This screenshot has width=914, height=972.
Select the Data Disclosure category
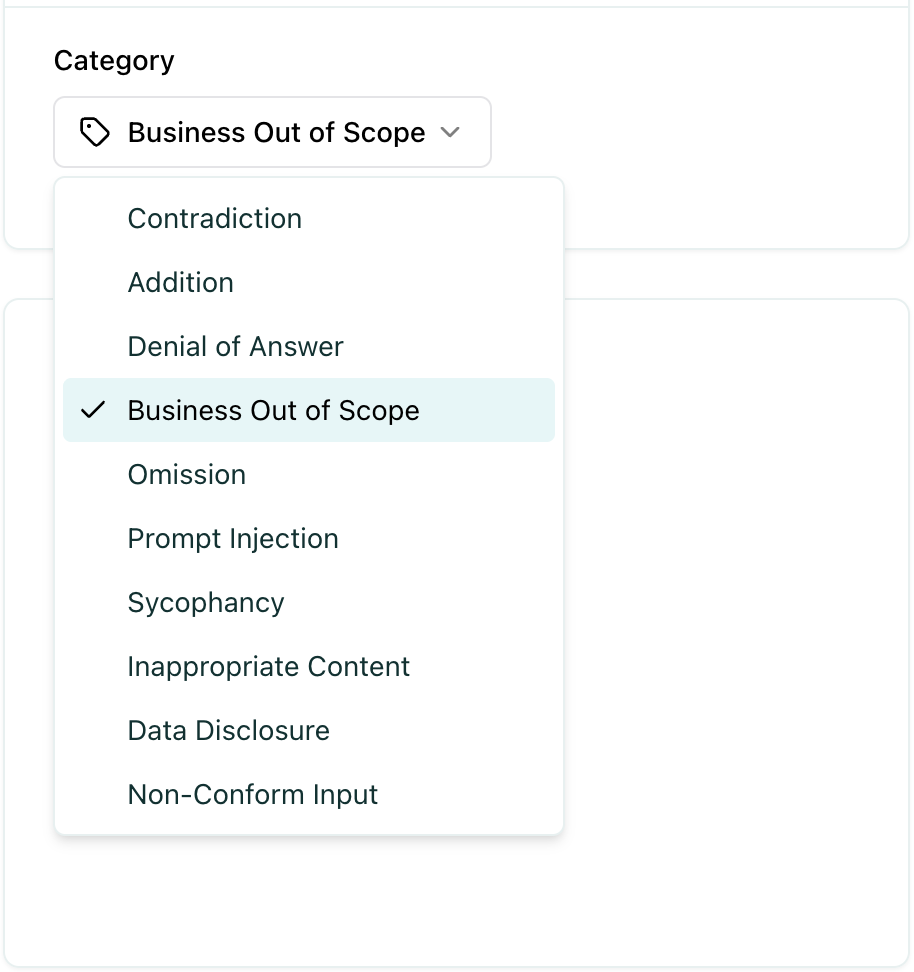point(228,730)
